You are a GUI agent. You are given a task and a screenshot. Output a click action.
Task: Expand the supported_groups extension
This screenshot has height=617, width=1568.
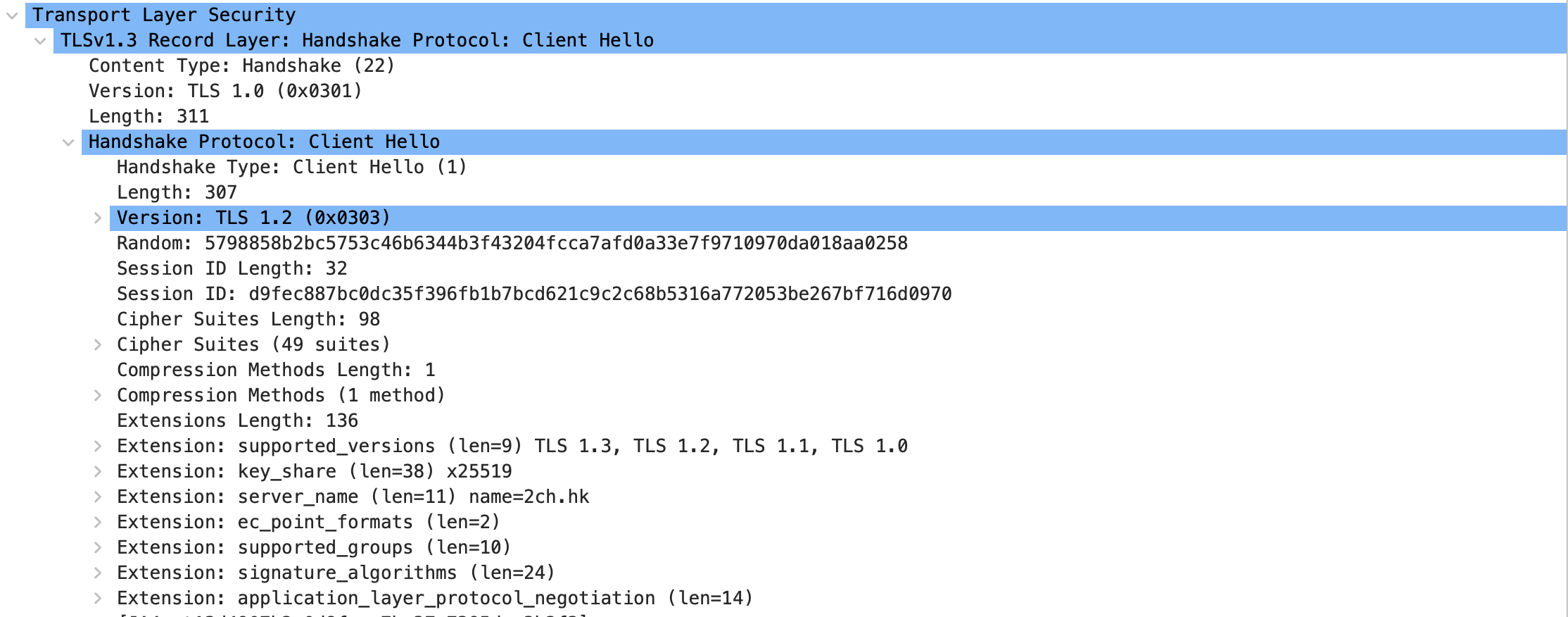pos(98,548)
